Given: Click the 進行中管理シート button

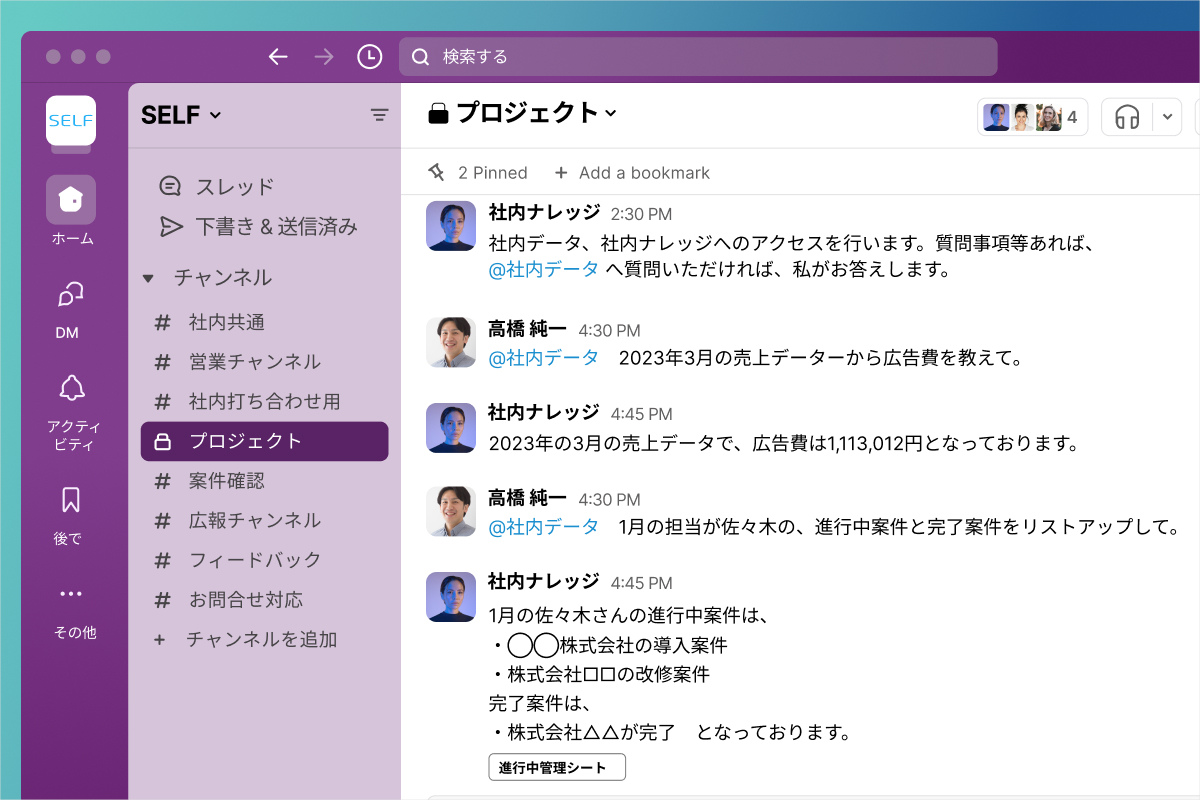Looking at the screenshot, I should pos(556,766).
